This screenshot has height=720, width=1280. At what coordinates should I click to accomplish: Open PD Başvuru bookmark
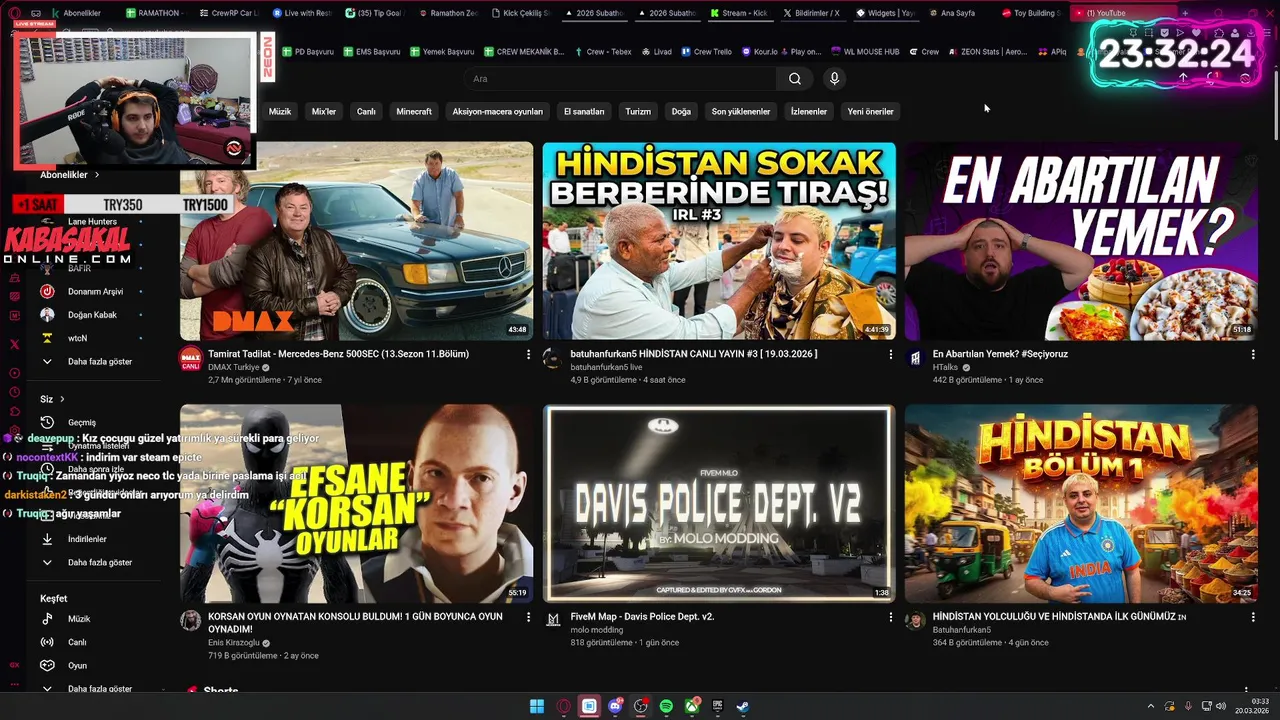coord(308,51)
